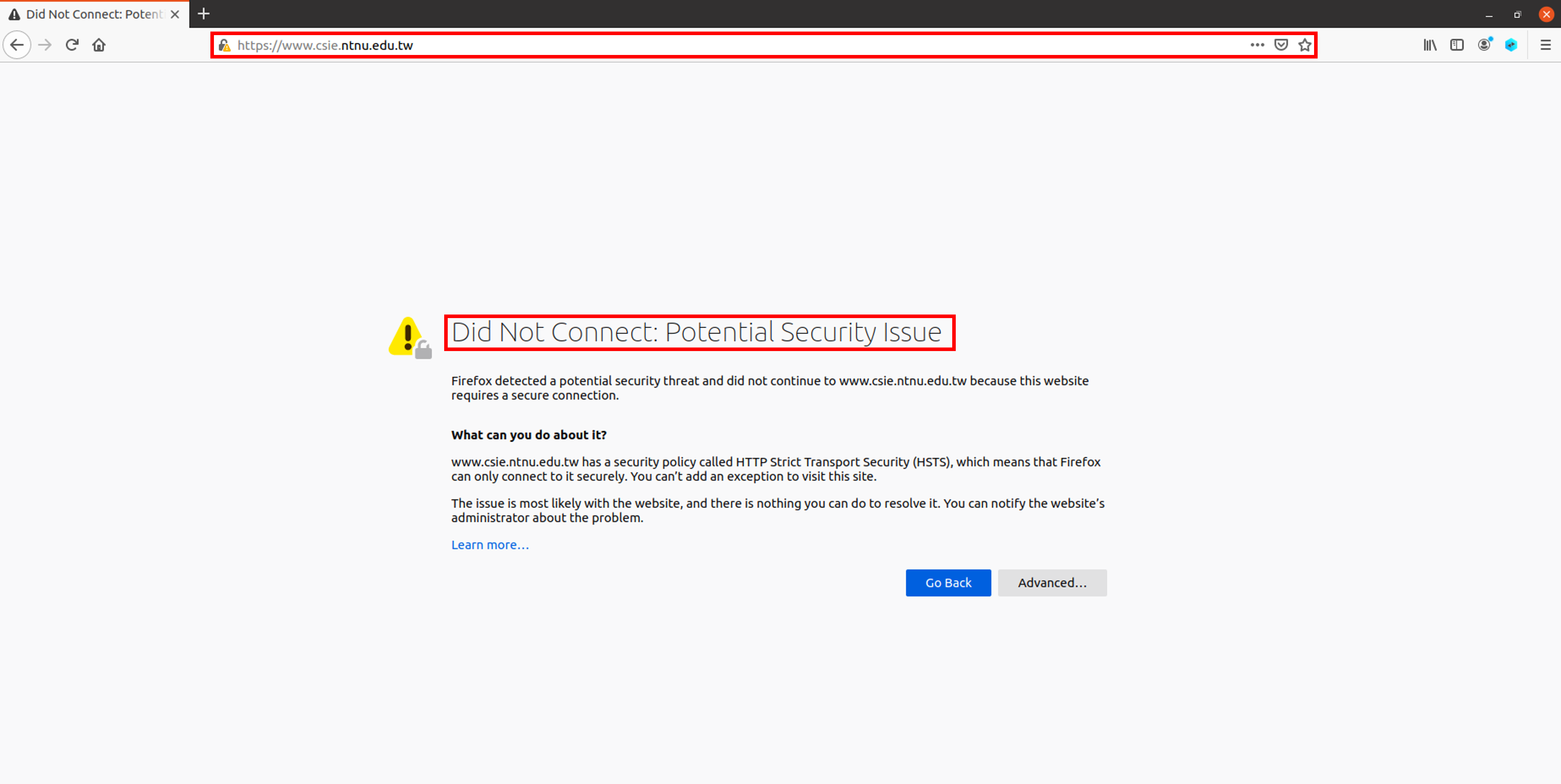Viewport: 1561px width, 784px height.
Task: Open a new tab with the plus button
Action: pyautogui.click(x=204, y=13)
